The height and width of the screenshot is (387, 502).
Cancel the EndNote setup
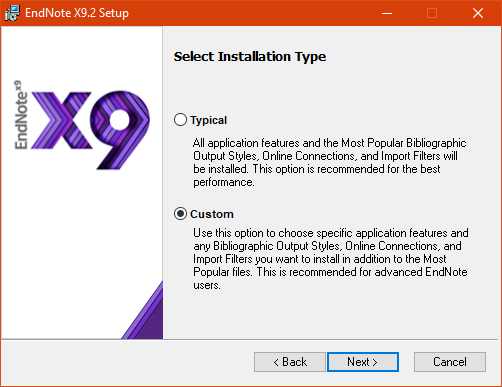tap(450, 362)
